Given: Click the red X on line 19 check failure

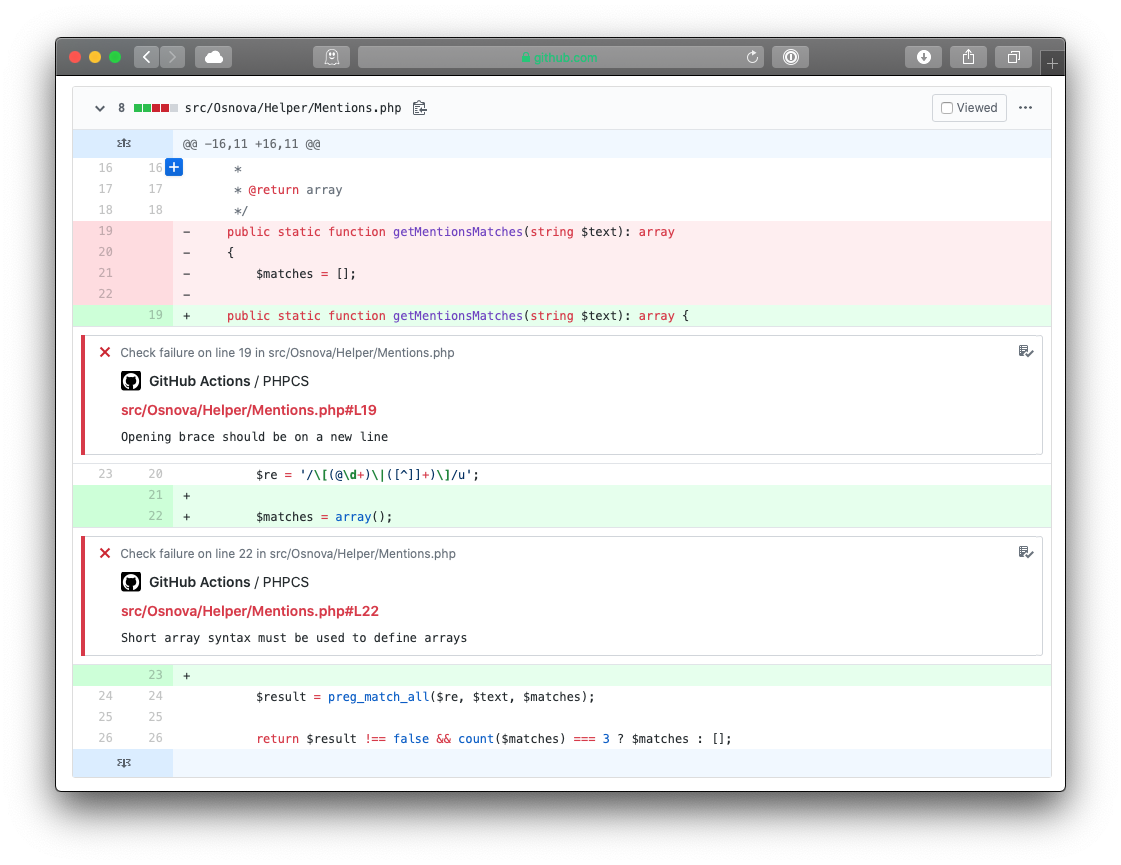Looking at the screenshot, I should tap(105, 352).
